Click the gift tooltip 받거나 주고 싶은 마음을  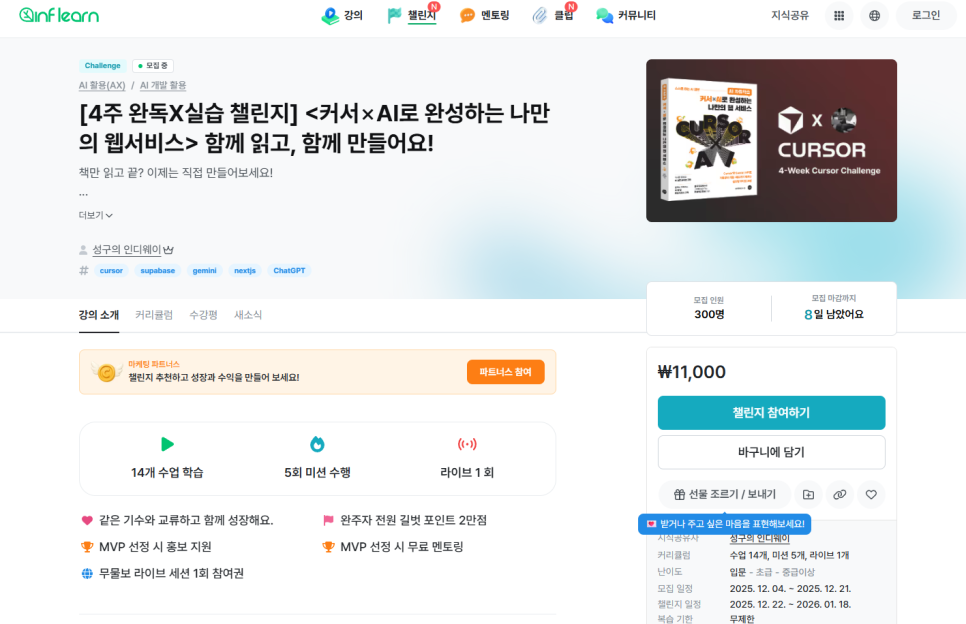[x=724, y=524]
